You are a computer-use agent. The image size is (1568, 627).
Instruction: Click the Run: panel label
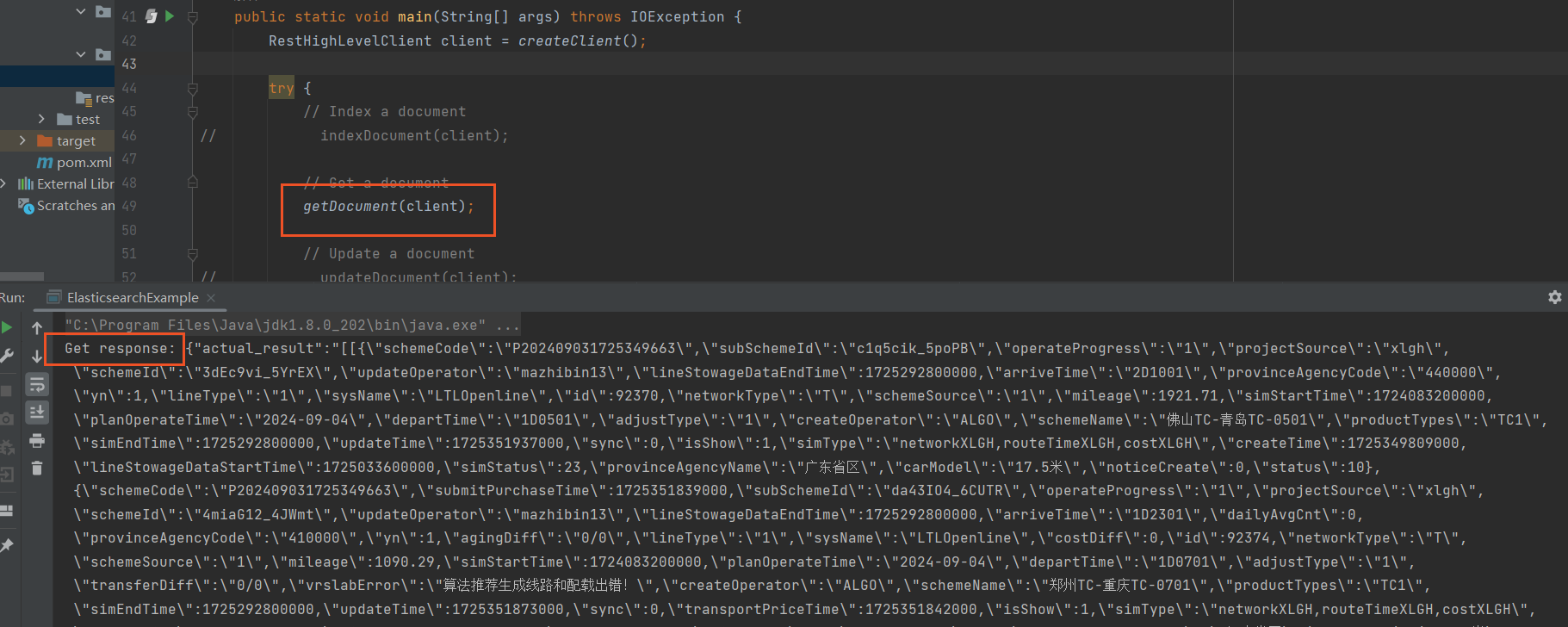(12, 298)
